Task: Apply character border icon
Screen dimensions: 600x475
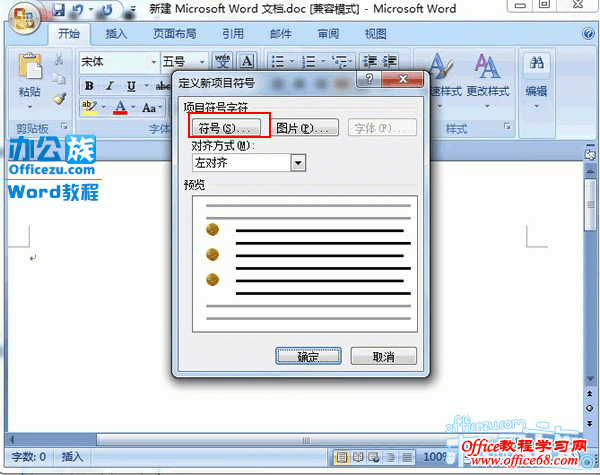Action: 247,61
